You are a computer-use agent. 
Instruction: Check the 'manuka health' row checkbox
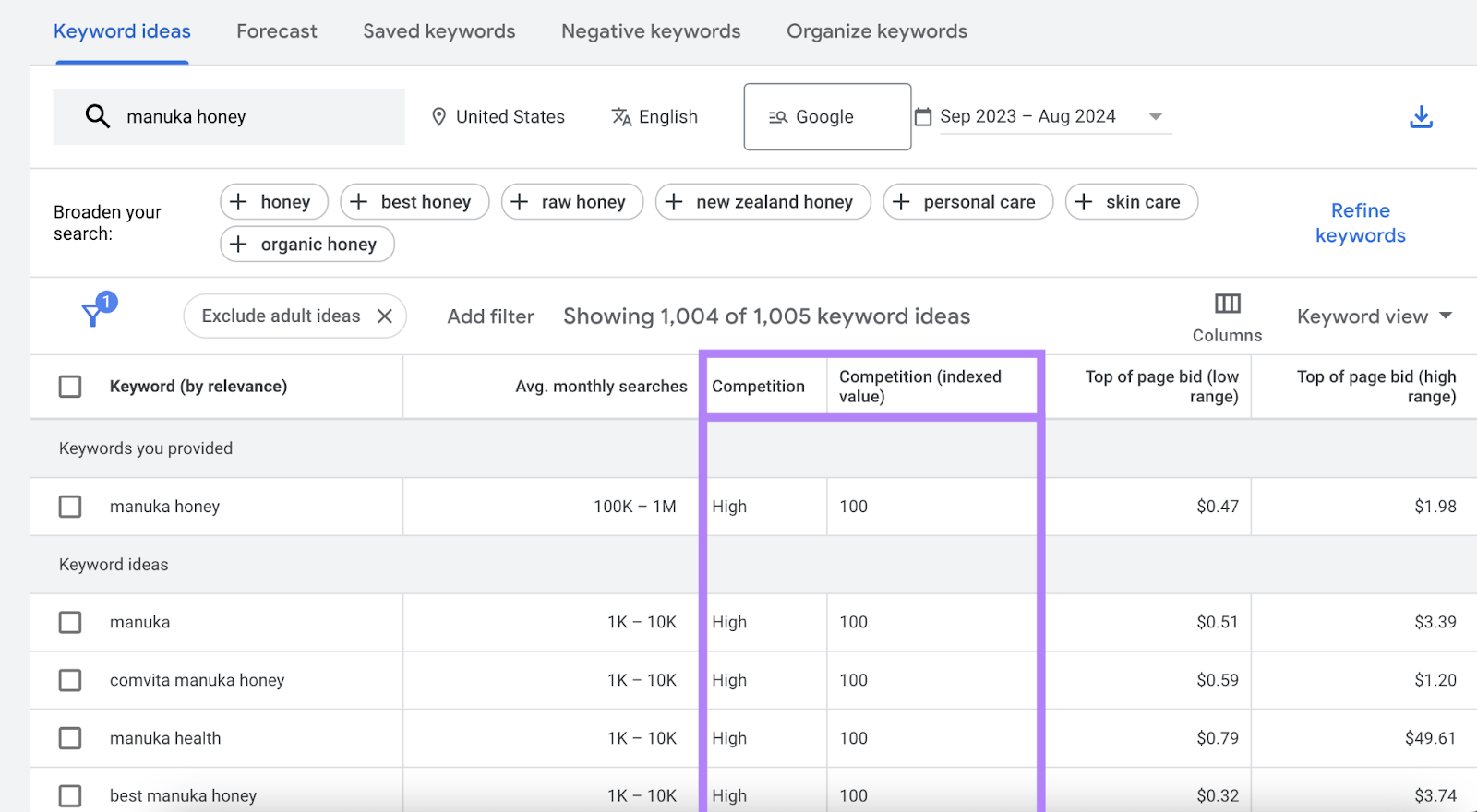[x=70, y=739]
